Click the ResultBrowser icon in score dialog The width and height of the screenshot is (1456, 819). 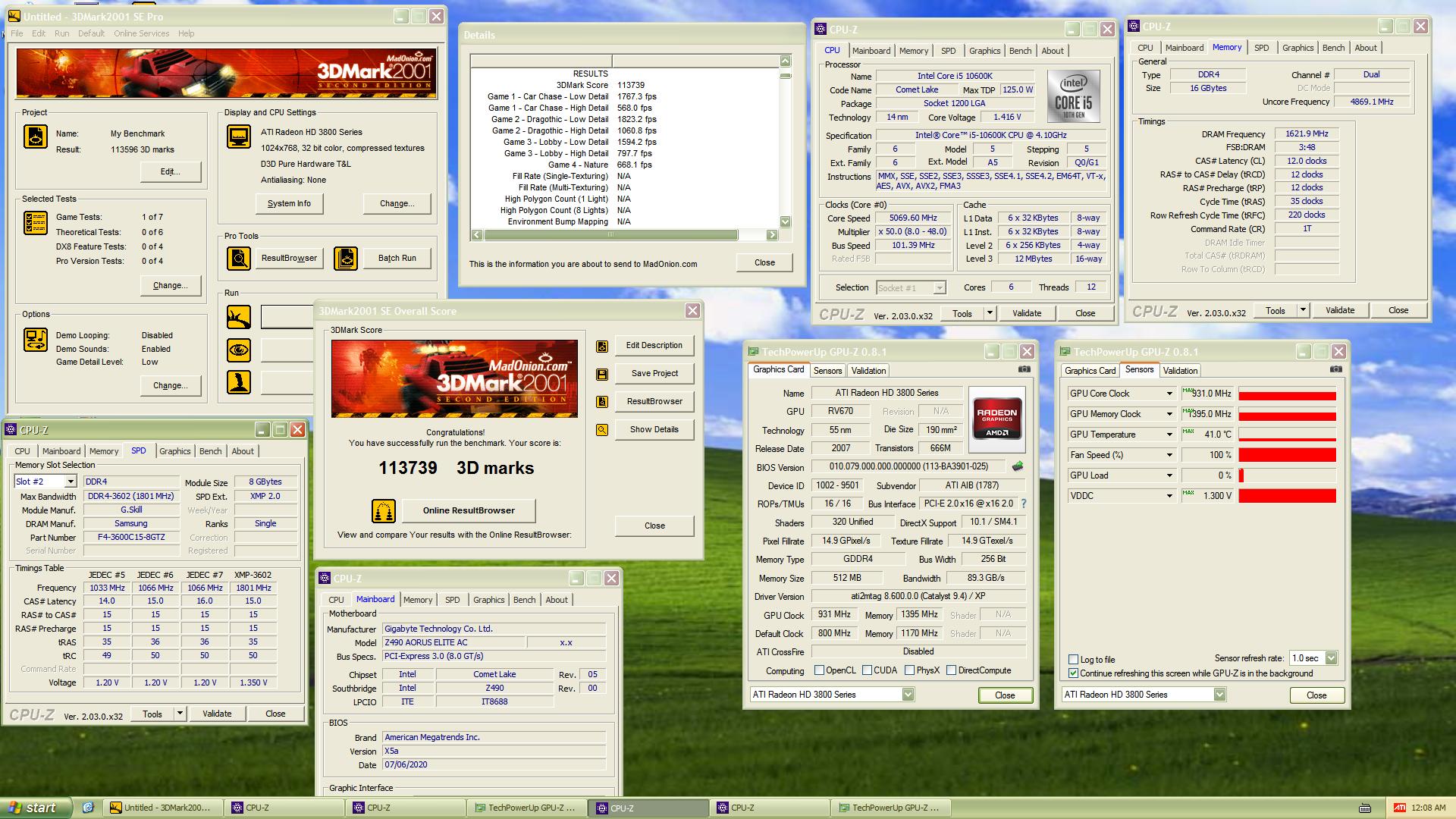[602, 402]
